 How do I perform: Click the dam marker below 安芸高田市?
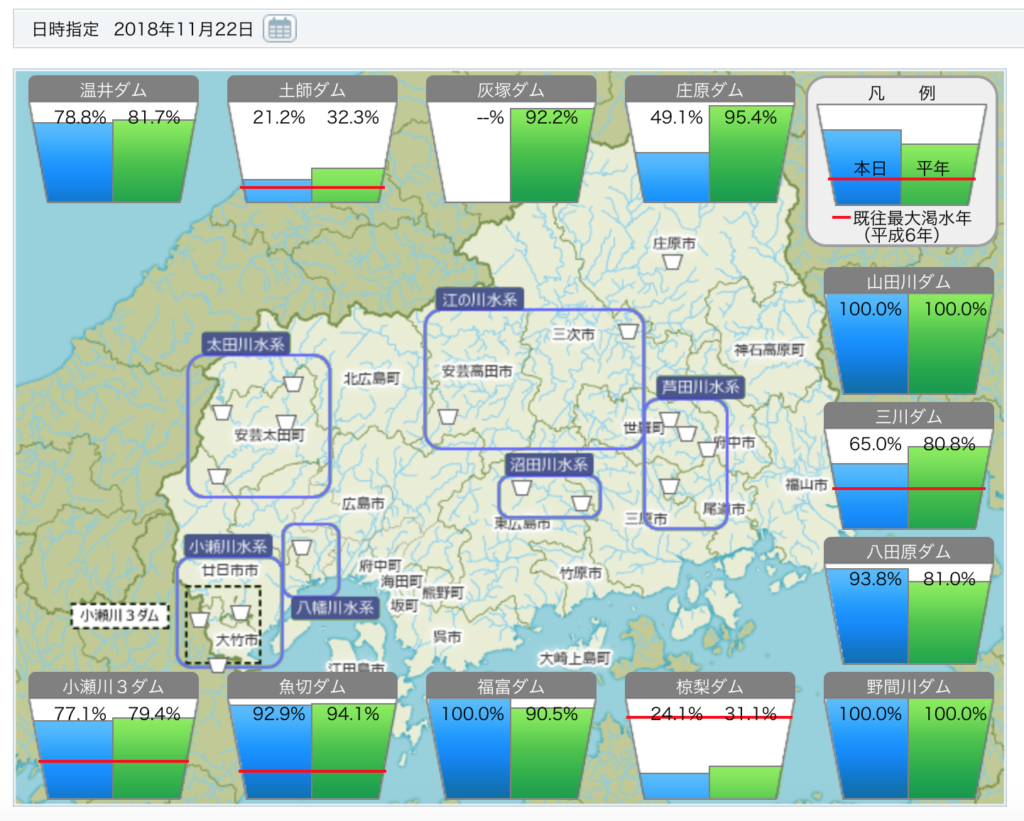[449, 415]
